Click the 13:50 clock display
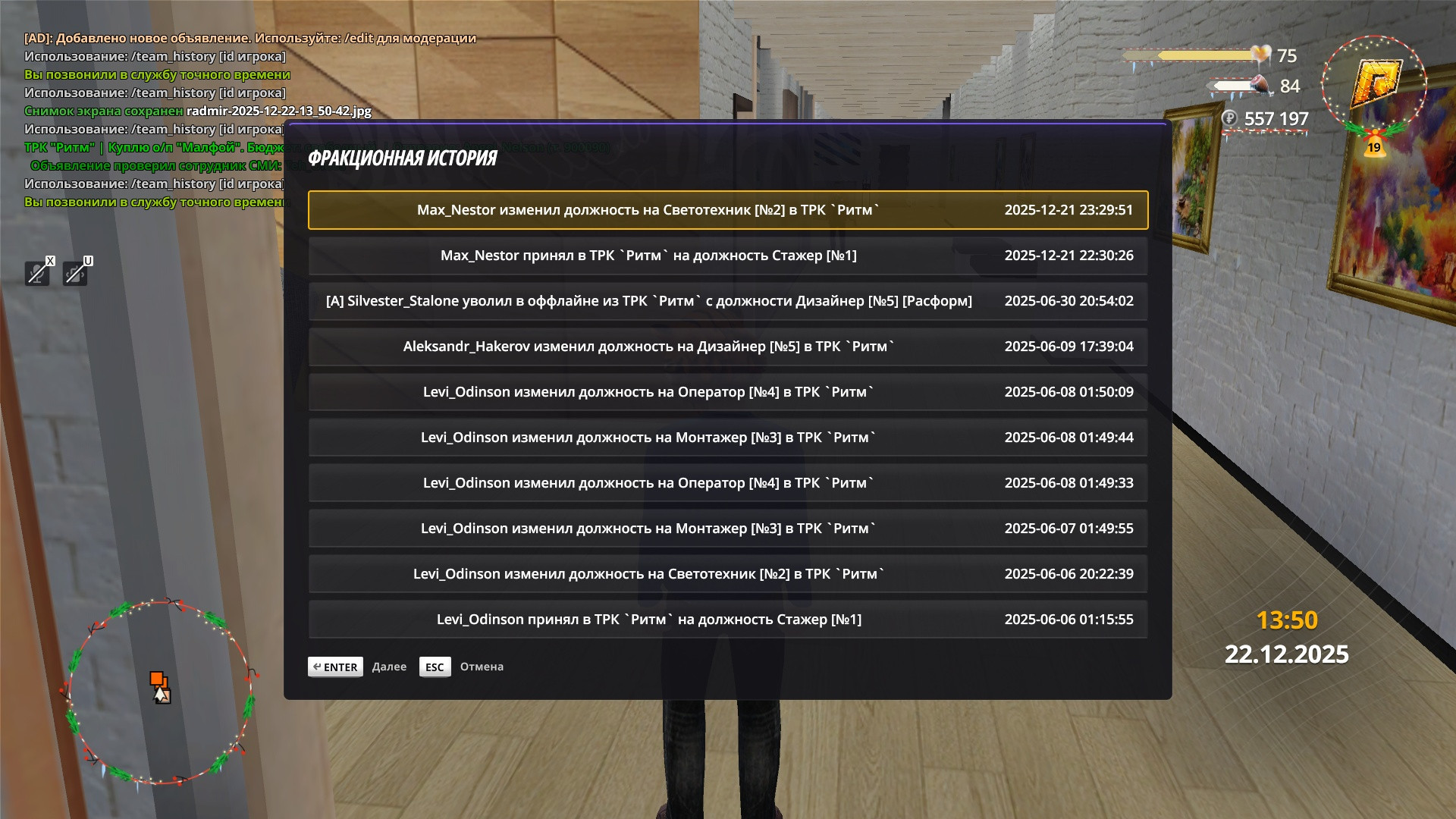This screenshot has width=1456, height=819. click(x=1287, y=620)
